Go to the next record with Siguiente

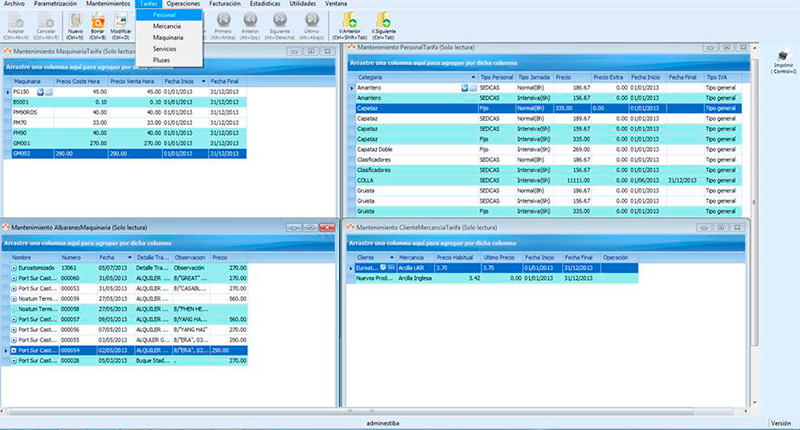(280, 26)
